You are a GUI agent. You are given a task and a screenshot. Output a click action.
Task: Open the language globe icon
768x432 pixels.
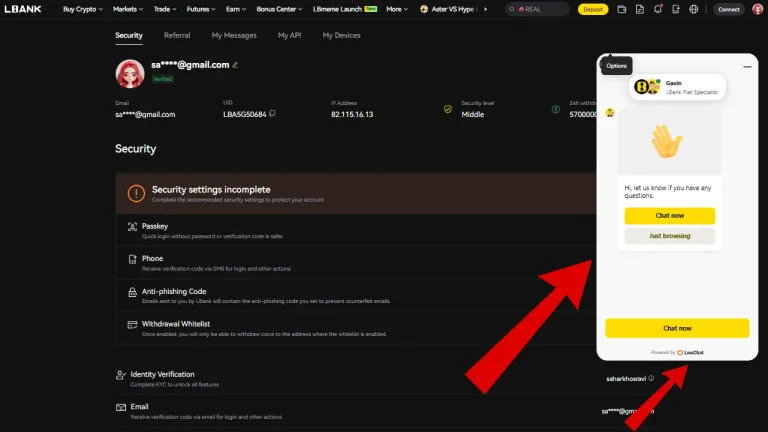pyautogui.click(x=694, y=9)
